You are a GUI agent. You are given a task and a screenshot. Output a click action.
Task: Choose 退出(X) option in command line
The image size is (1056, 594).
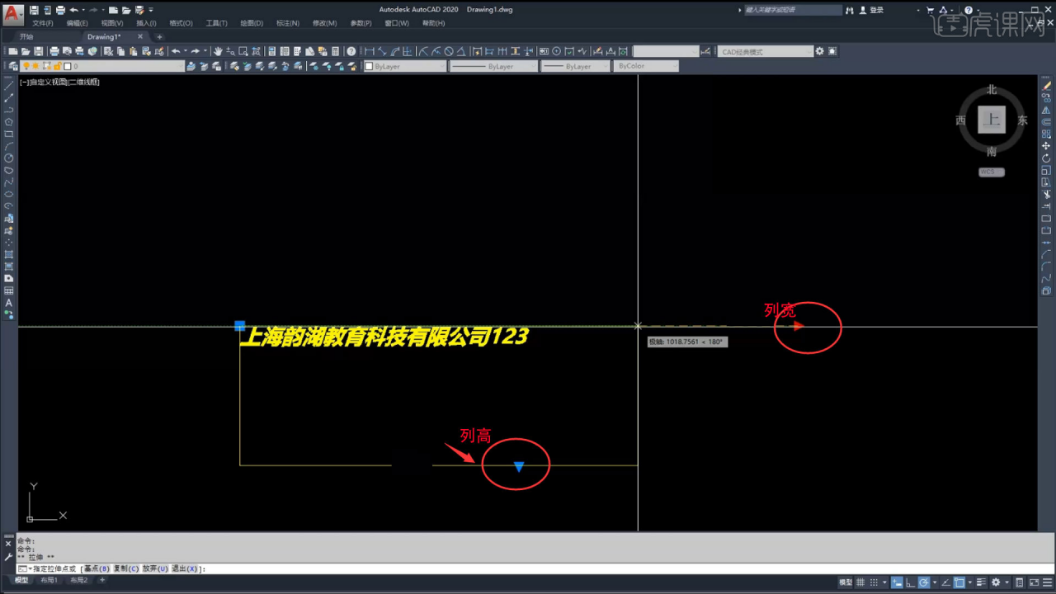184,568
